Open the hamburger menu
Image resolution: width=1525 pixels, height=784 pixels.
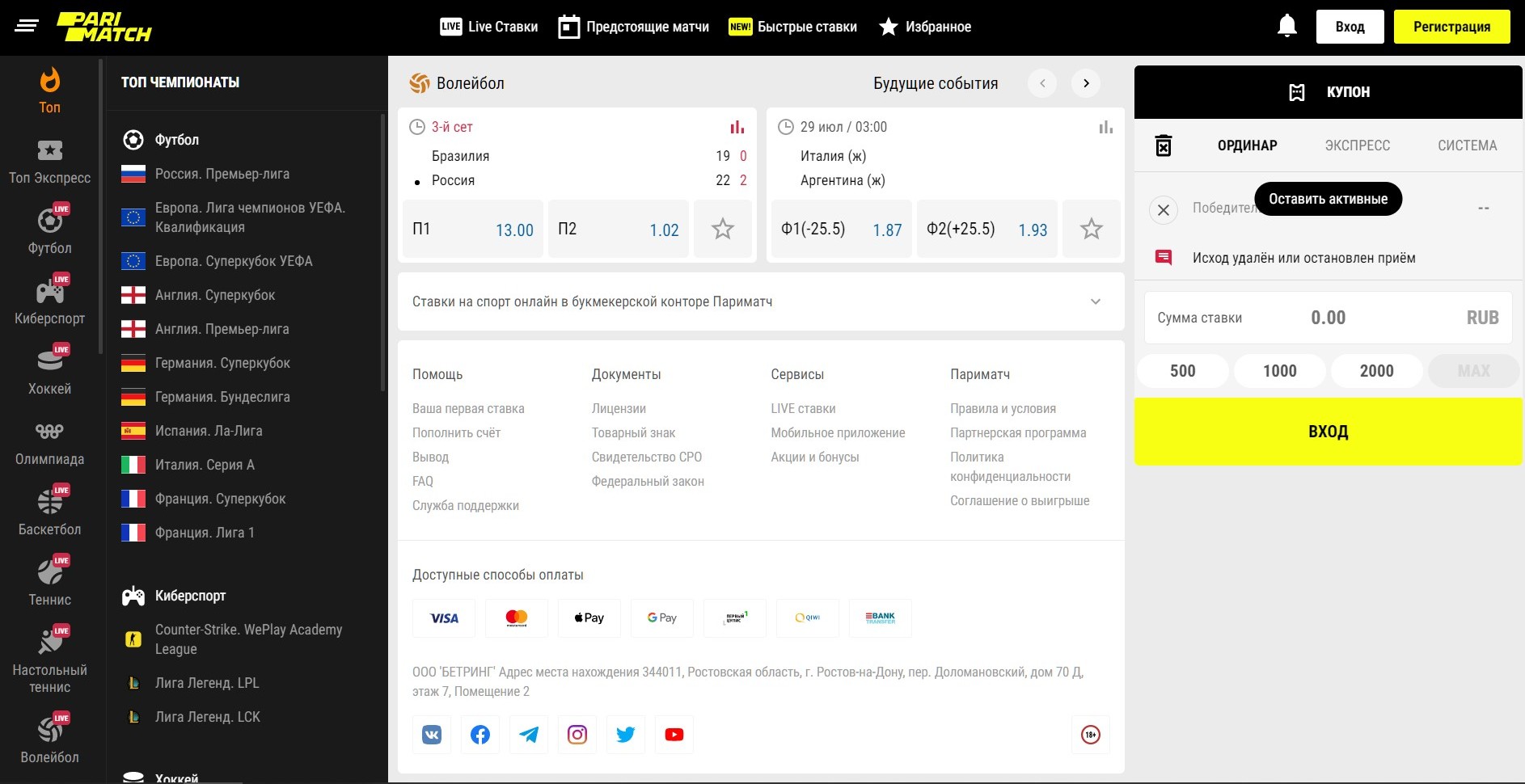click(x=27, y=27)
